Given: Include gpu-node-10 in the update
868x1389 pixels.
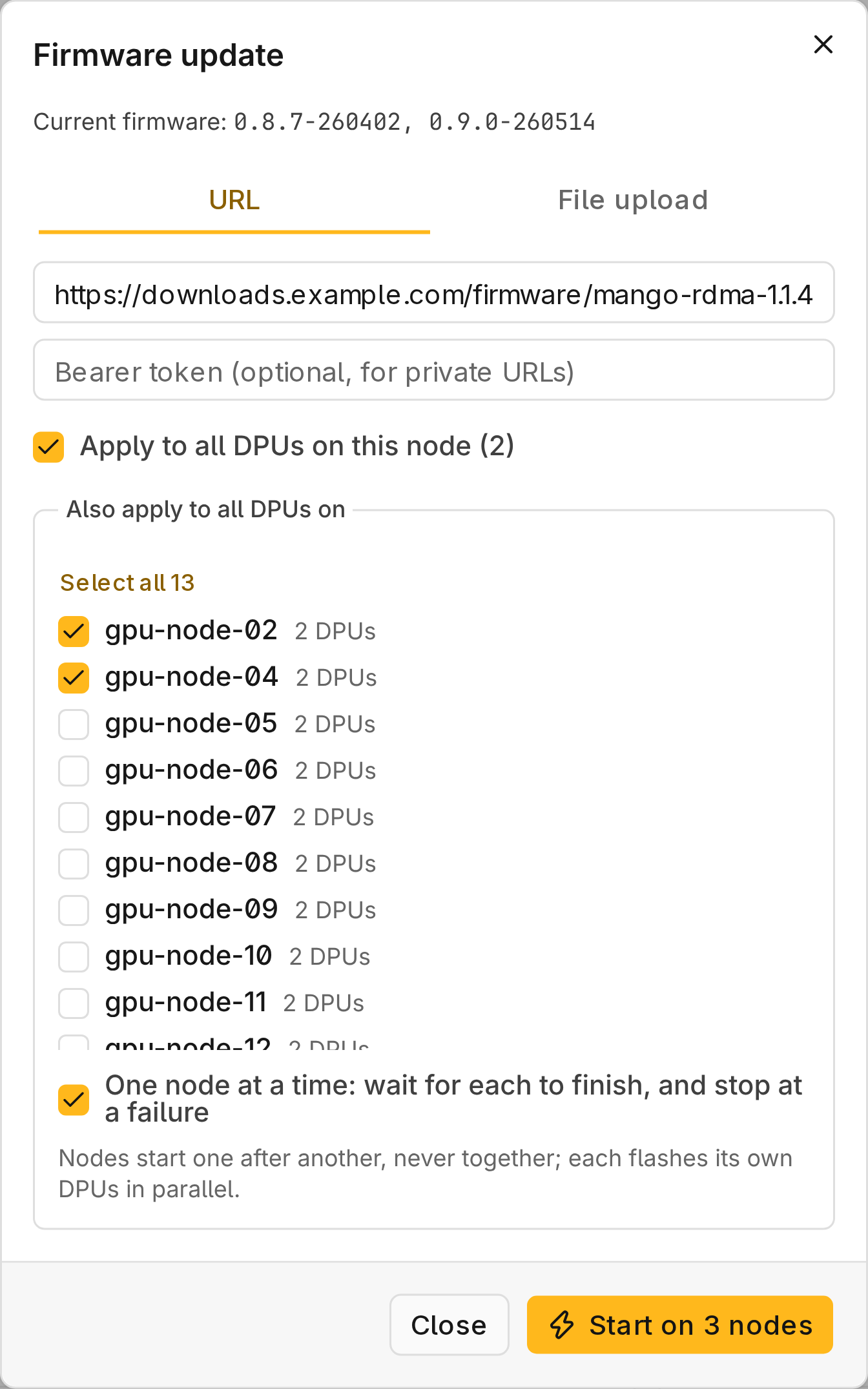Looking at the screenshot, I should point(74,956).
